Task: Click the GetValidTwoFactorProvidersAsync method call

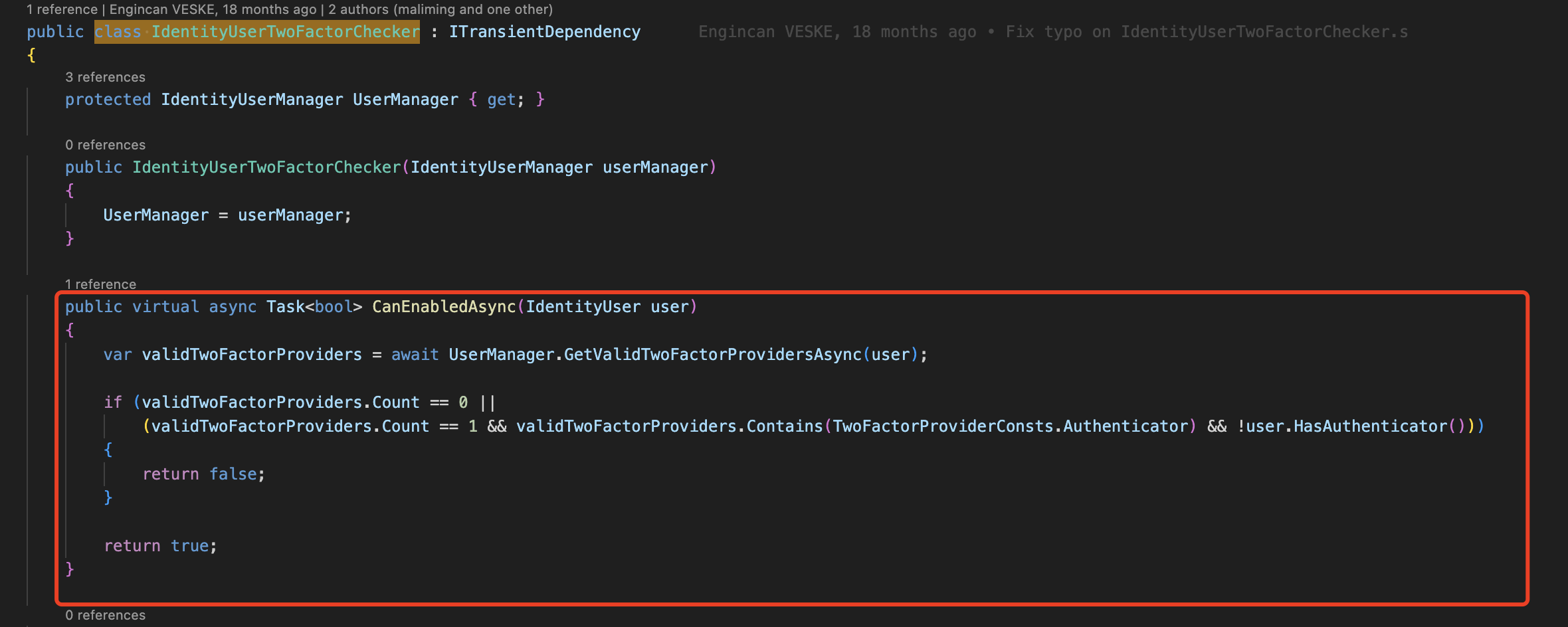Action: click(712, 355)
